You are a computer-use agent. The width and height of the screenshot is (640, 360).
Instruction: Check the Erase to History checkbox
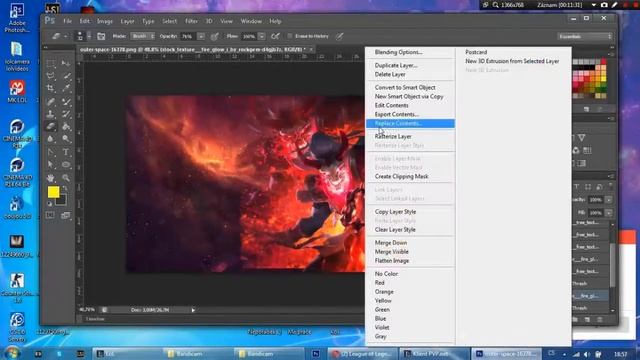coord(289,36)
